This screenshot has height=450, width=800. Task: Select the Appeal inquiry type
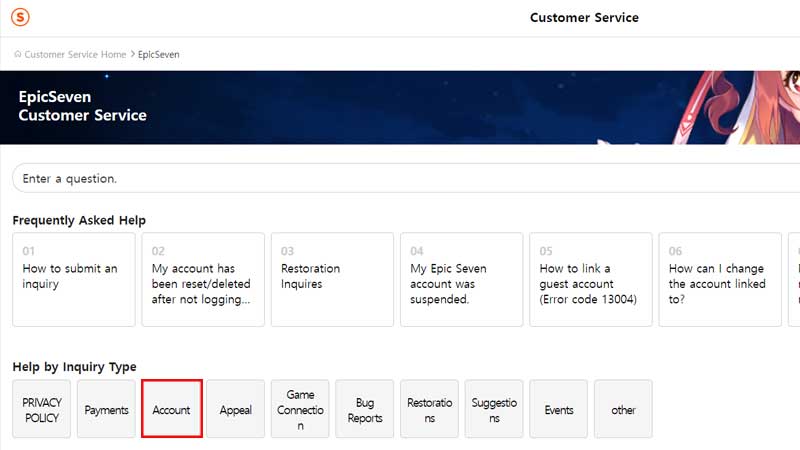coord(236,409)
